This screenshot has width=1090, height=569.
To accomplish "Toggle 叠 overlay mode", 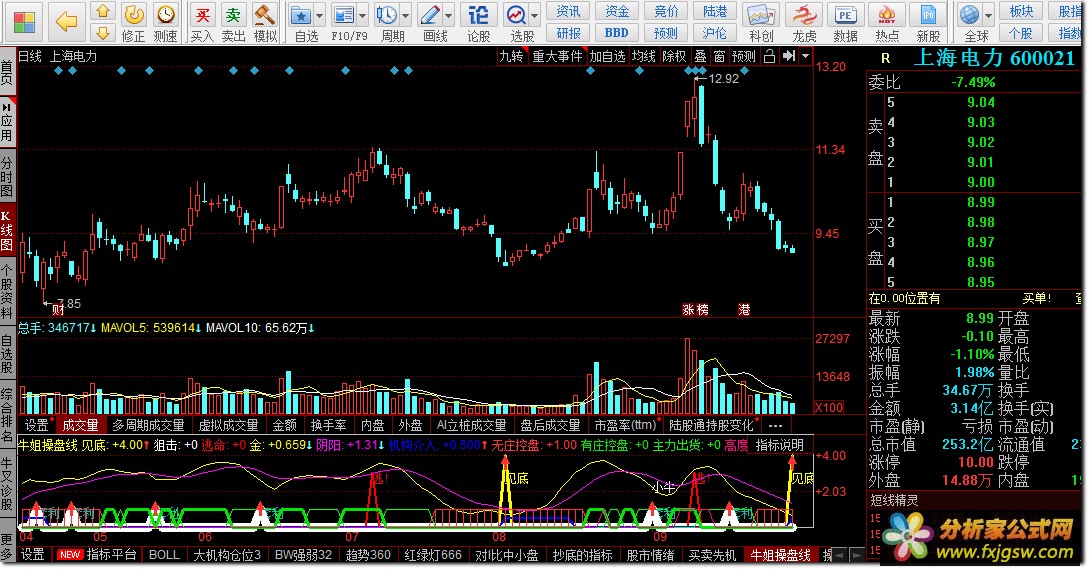I will pyautogui.click(x=701, y=56).
